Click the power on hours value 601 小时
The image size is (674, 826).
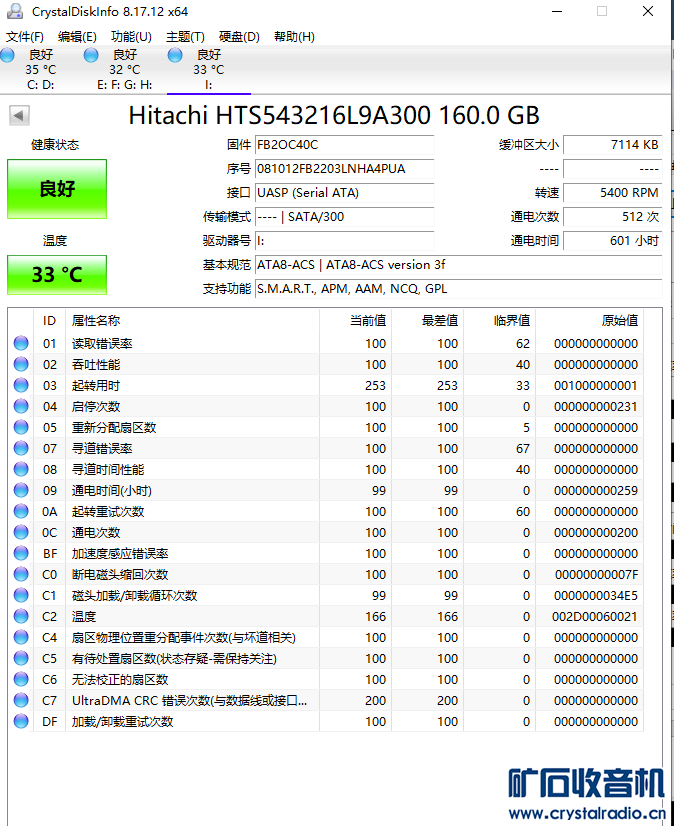[613, 241]
